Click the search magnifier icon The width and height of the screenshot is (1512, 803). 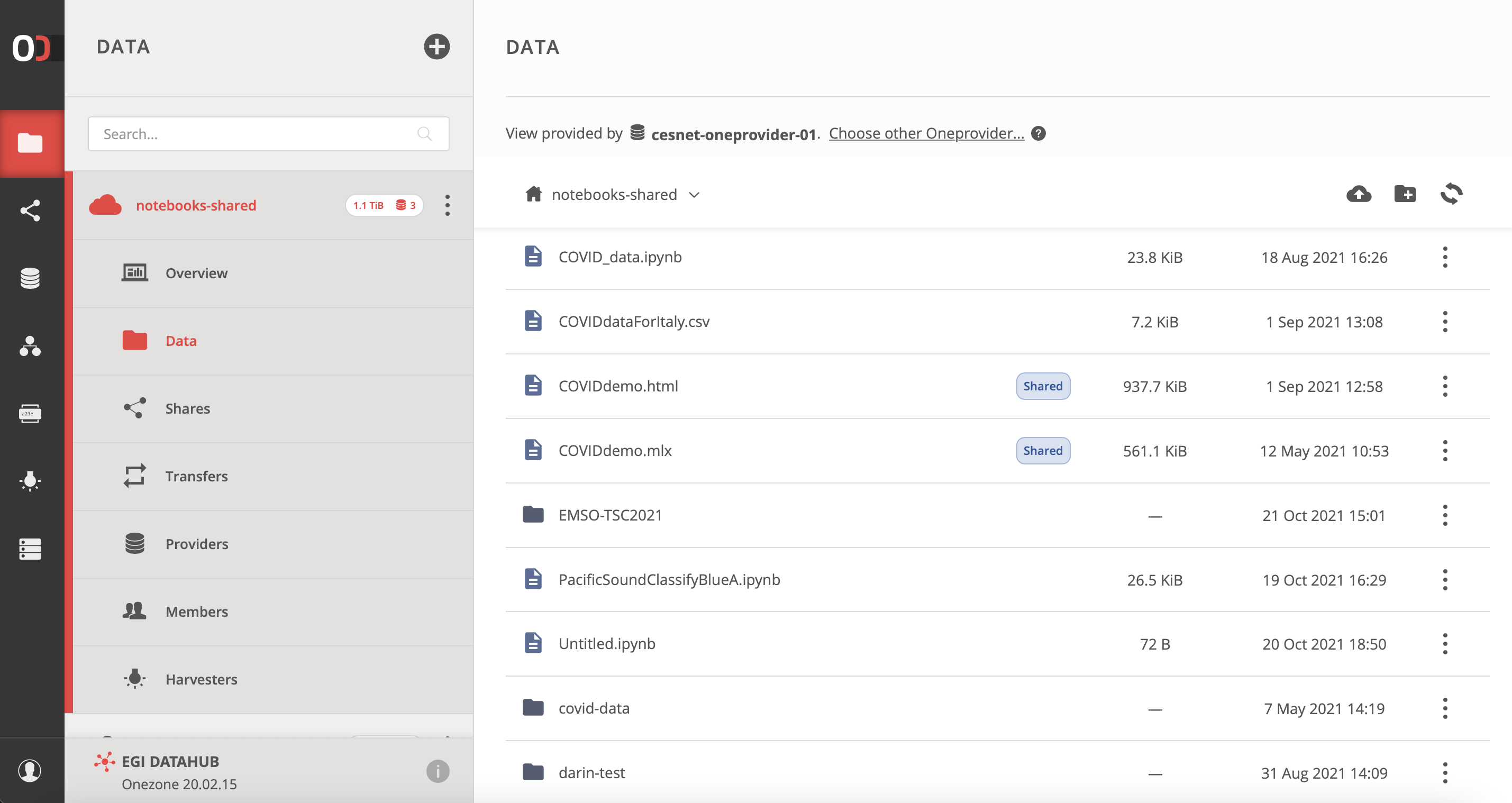(x=425, y=133)
